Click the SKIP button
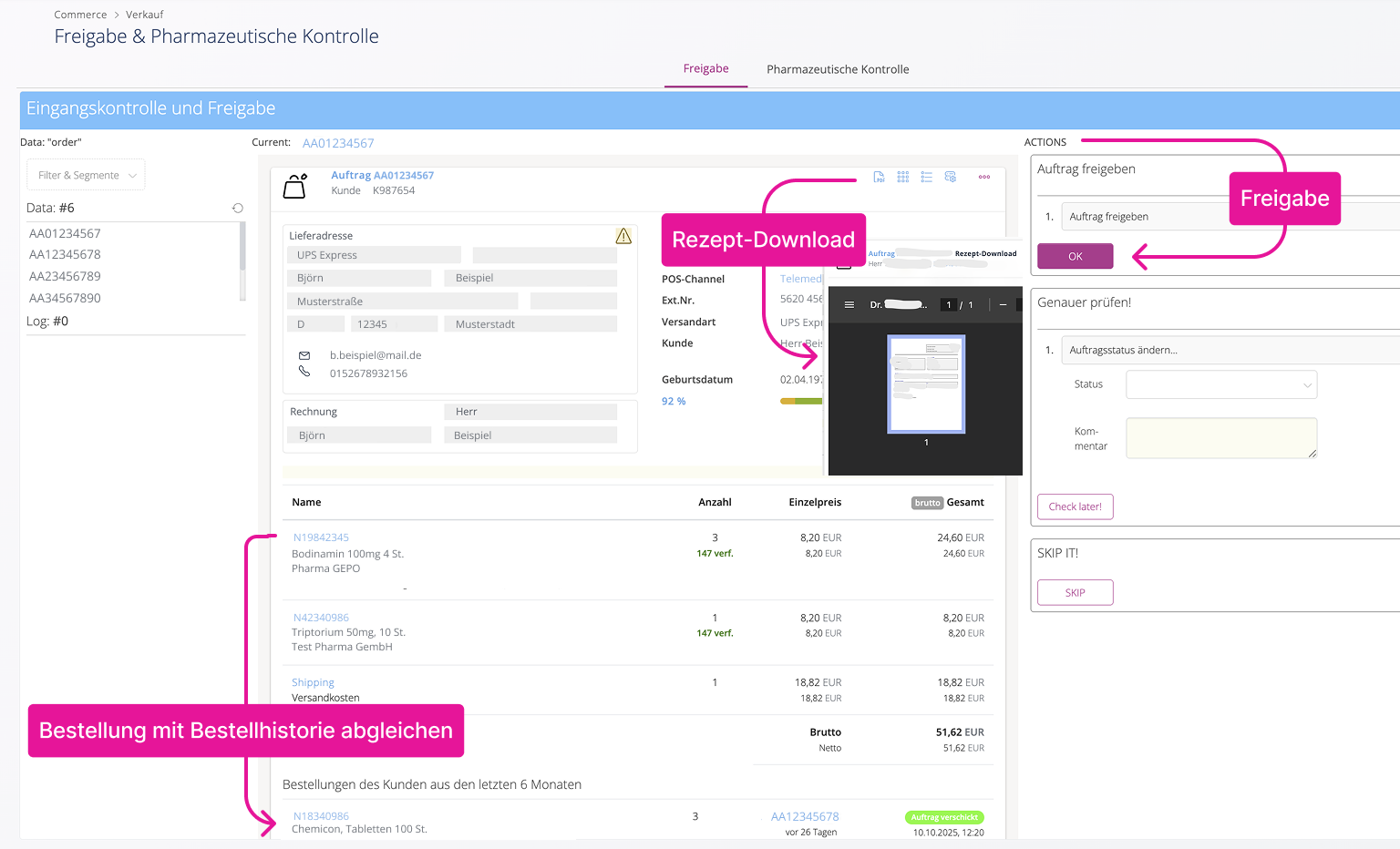The height and width of the screenshot is (849, 1400). 1075,593
